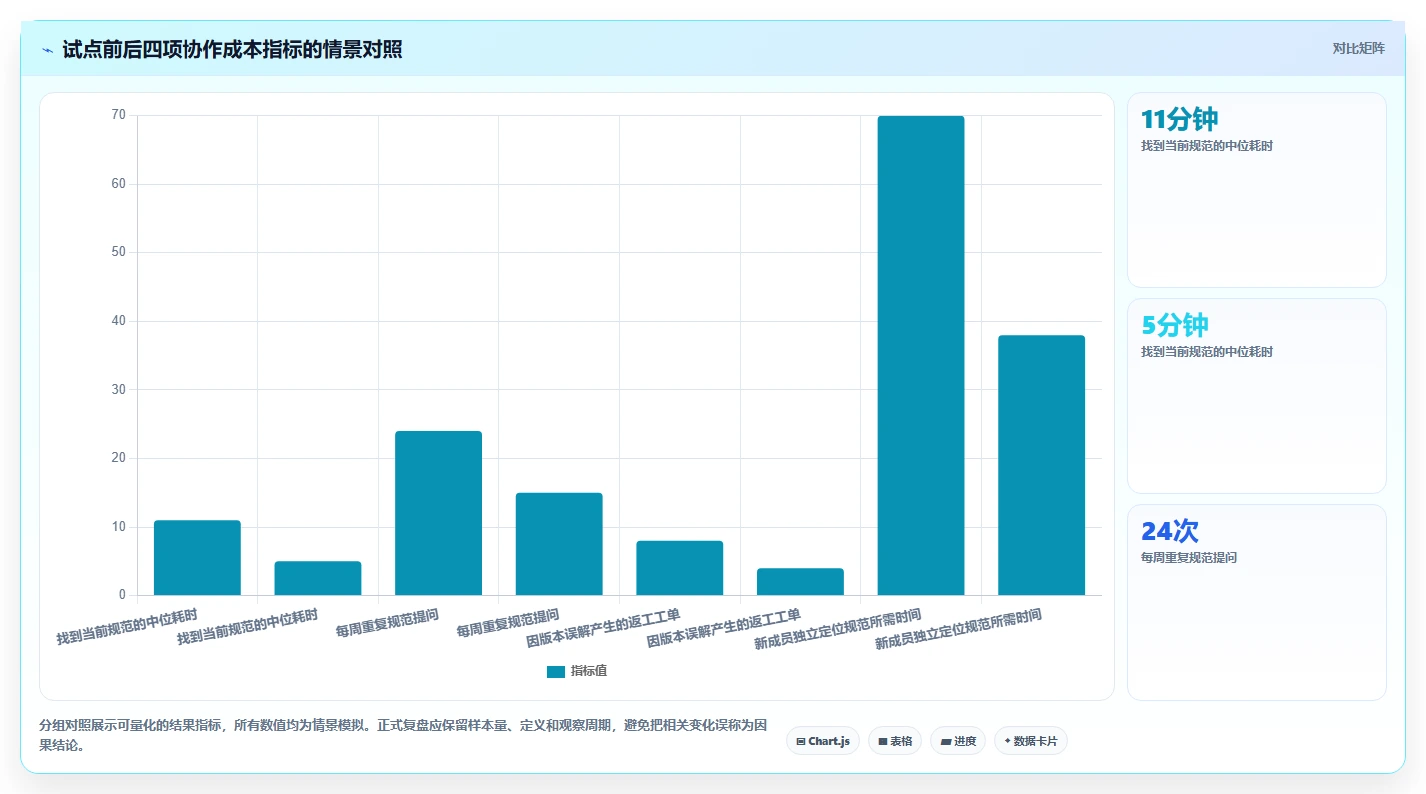
Task: Click the lightning icon beside the page title
Action: (x=48, y=50)
